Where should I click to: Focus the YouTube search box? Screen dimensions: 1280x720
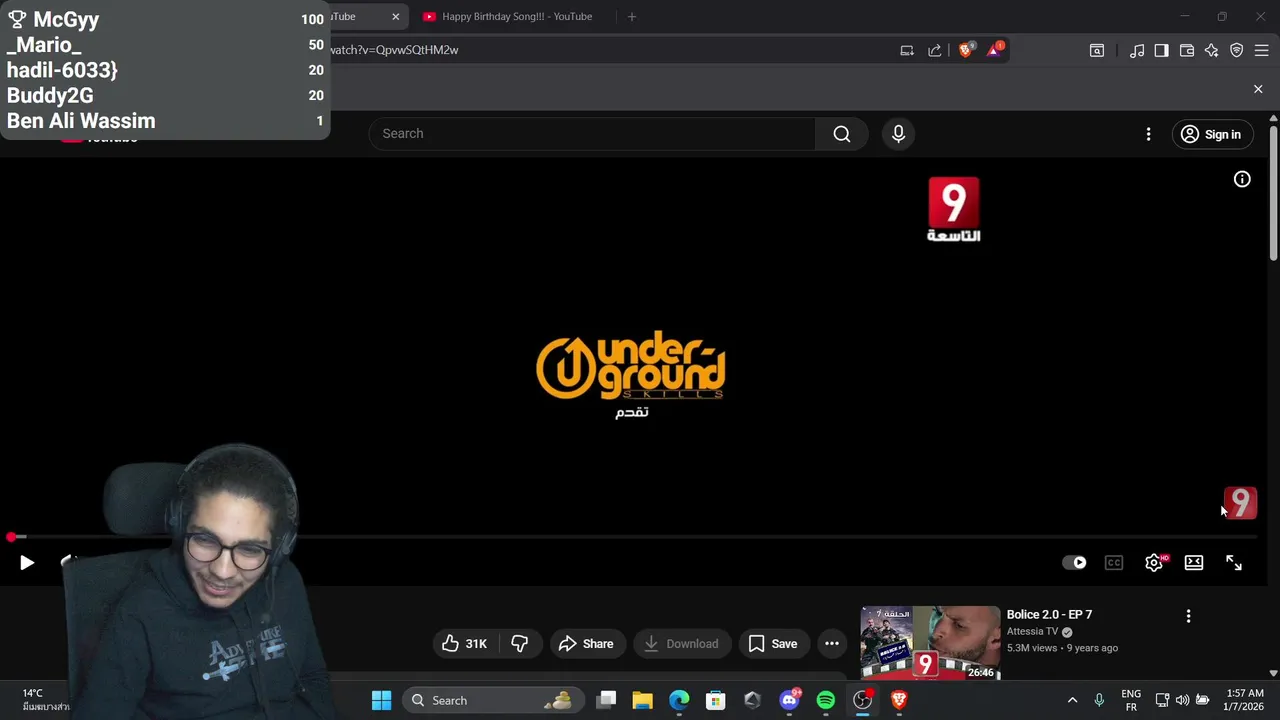point(592,134)
